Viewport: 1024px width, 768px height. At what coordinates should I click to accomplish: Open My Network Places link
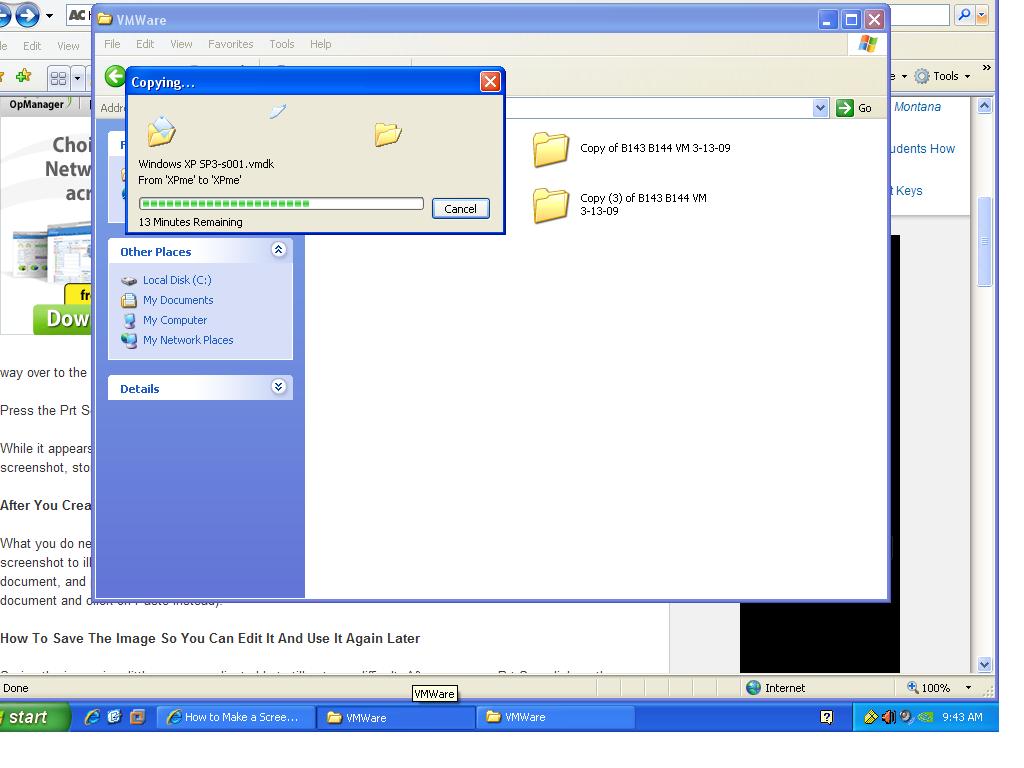point(187,340)
